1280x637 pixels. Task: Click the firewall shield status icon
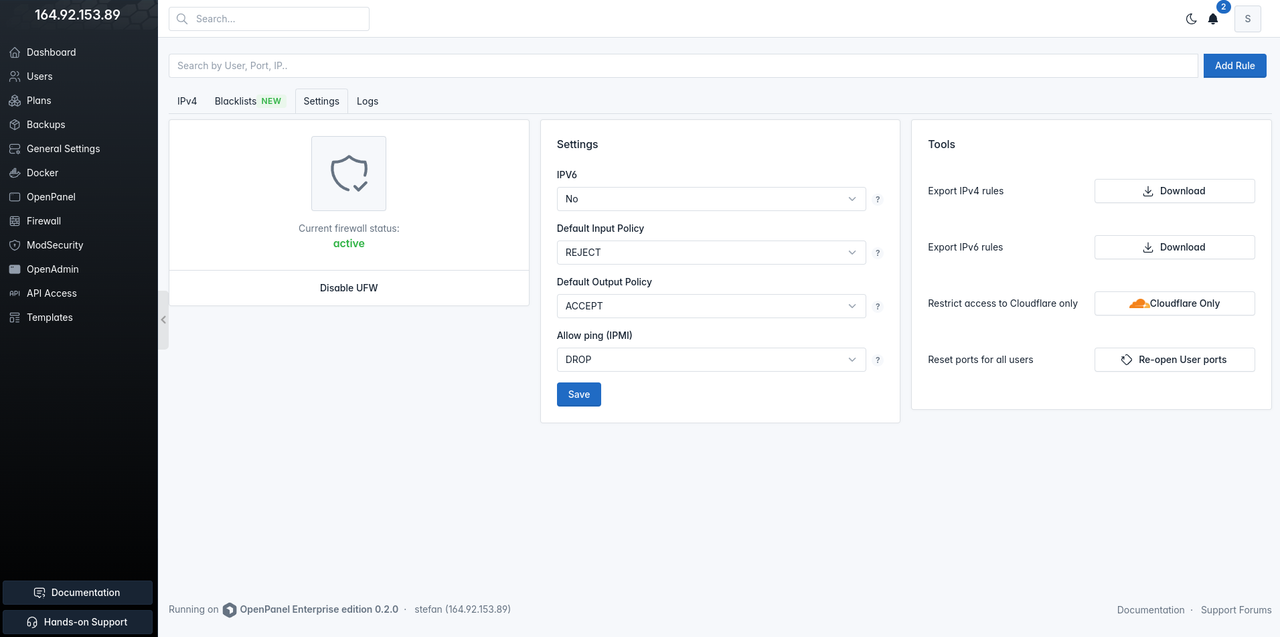[349, 174]
